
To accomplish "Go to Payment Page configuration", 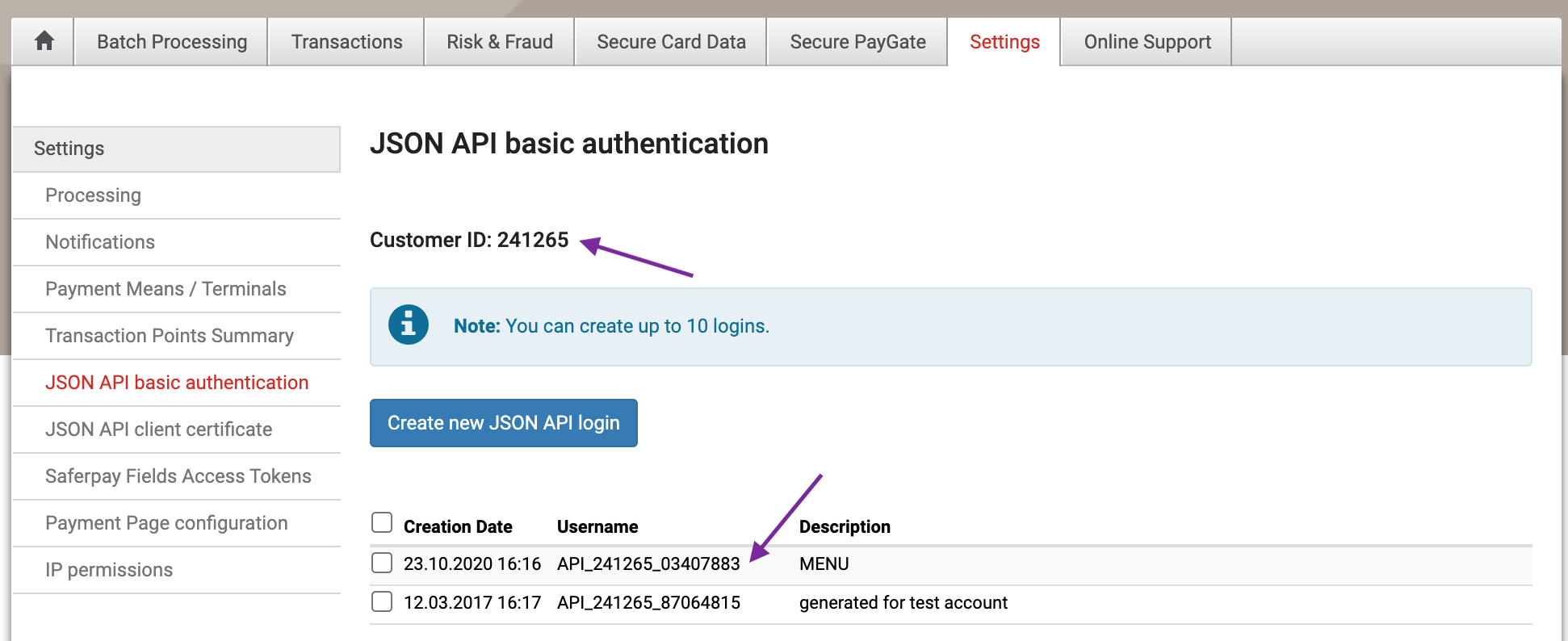I will [177, 523].
